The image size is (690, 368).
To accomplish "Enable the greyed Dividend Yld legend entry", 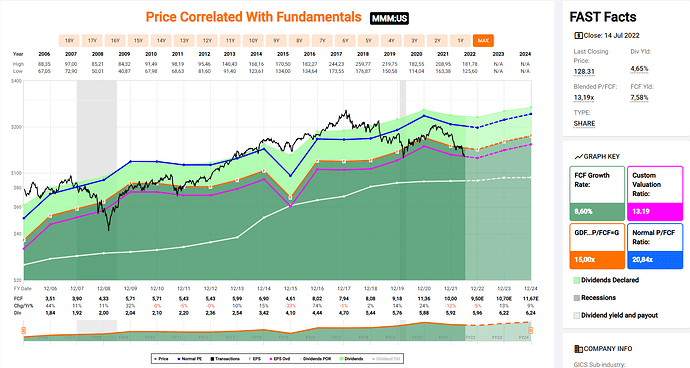I will (385, 359).
